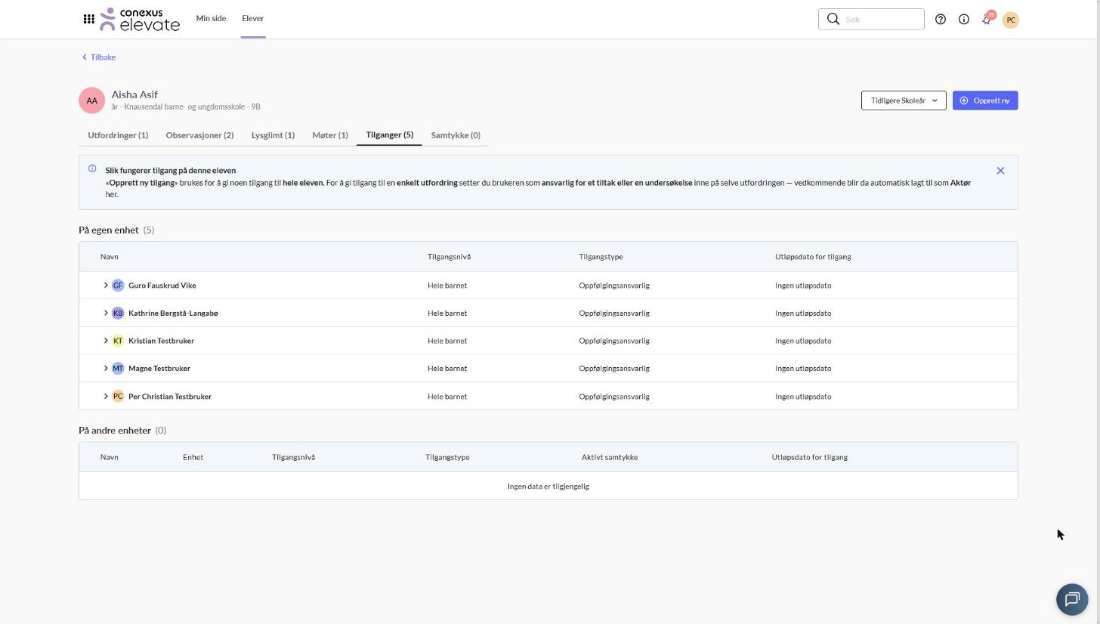This screenshot has width=1100, height=624.
Task: Click Magne Testbruker's MT avatar
Action: click(x=118, y=369)
